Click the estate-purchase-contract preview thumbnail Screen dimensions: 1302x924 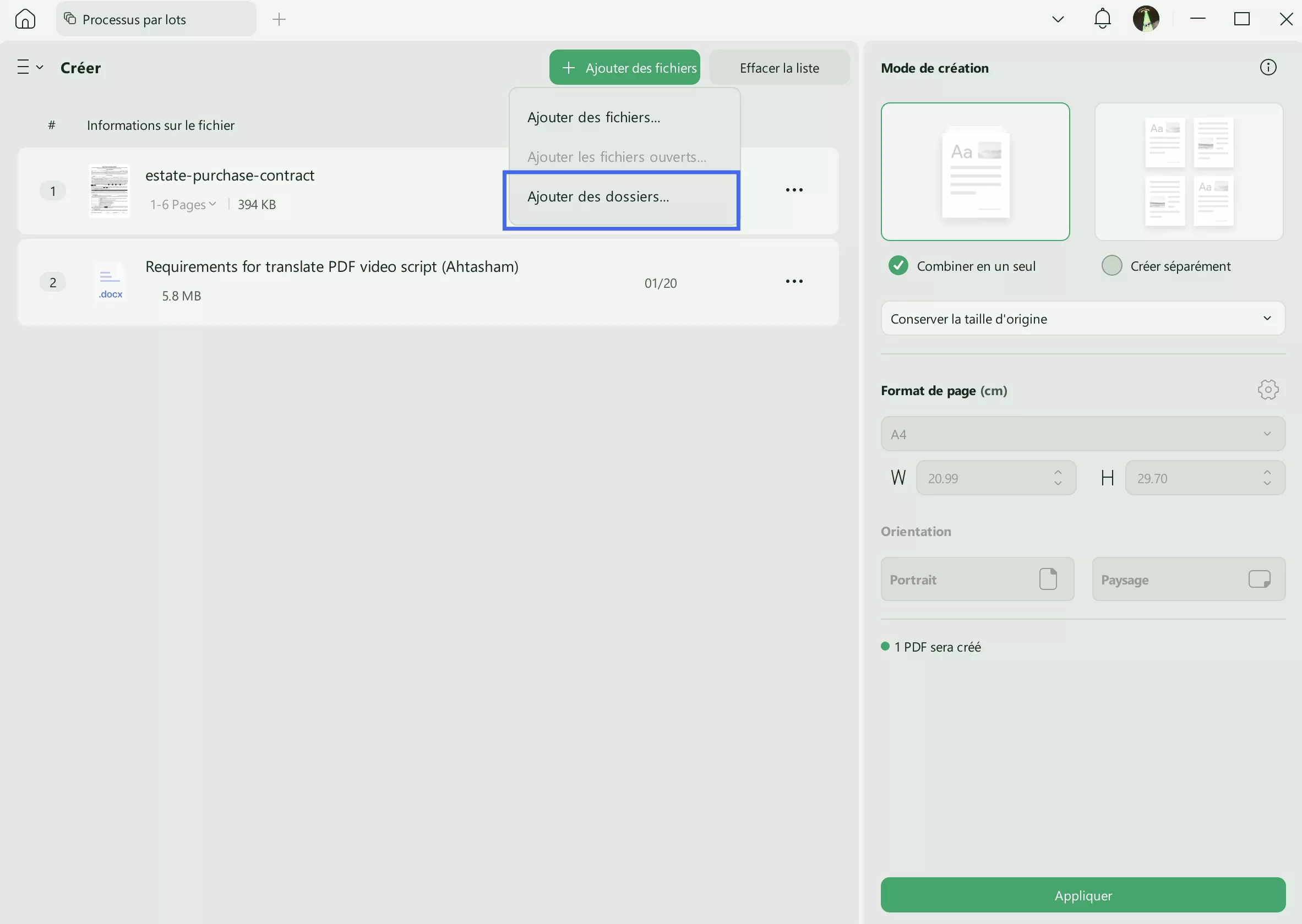(x=109, y=191)
